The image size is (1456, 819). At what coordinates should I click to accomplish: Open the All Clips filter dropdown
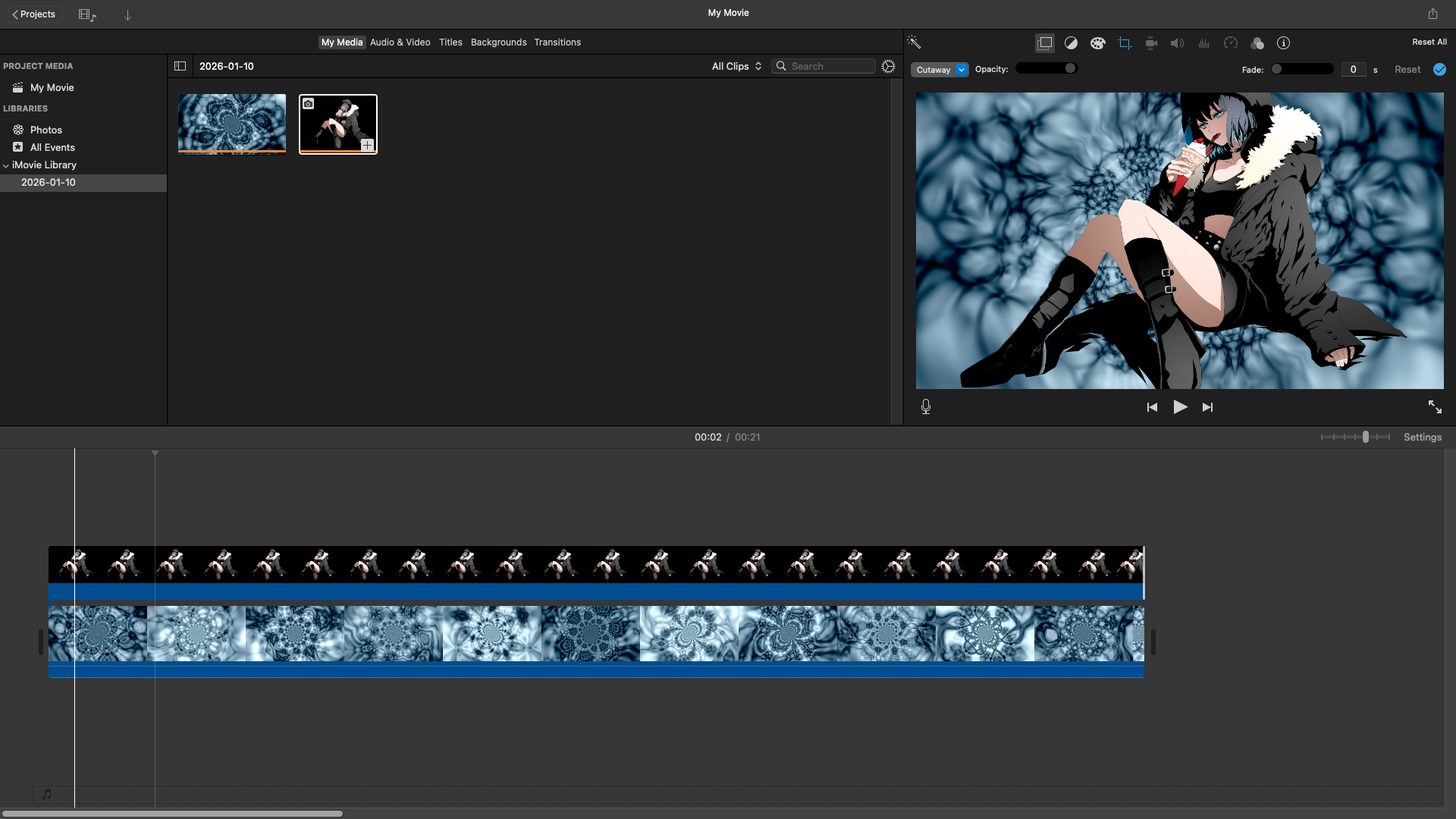point(736,66)
